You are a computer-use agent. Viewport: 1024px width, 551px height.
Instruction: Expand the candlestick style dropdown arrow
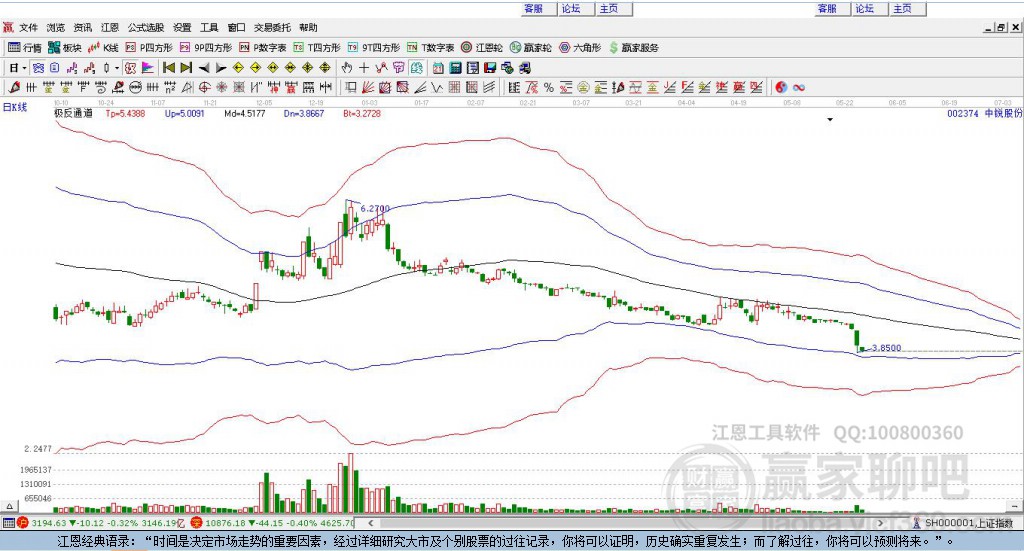click(117, 68)
